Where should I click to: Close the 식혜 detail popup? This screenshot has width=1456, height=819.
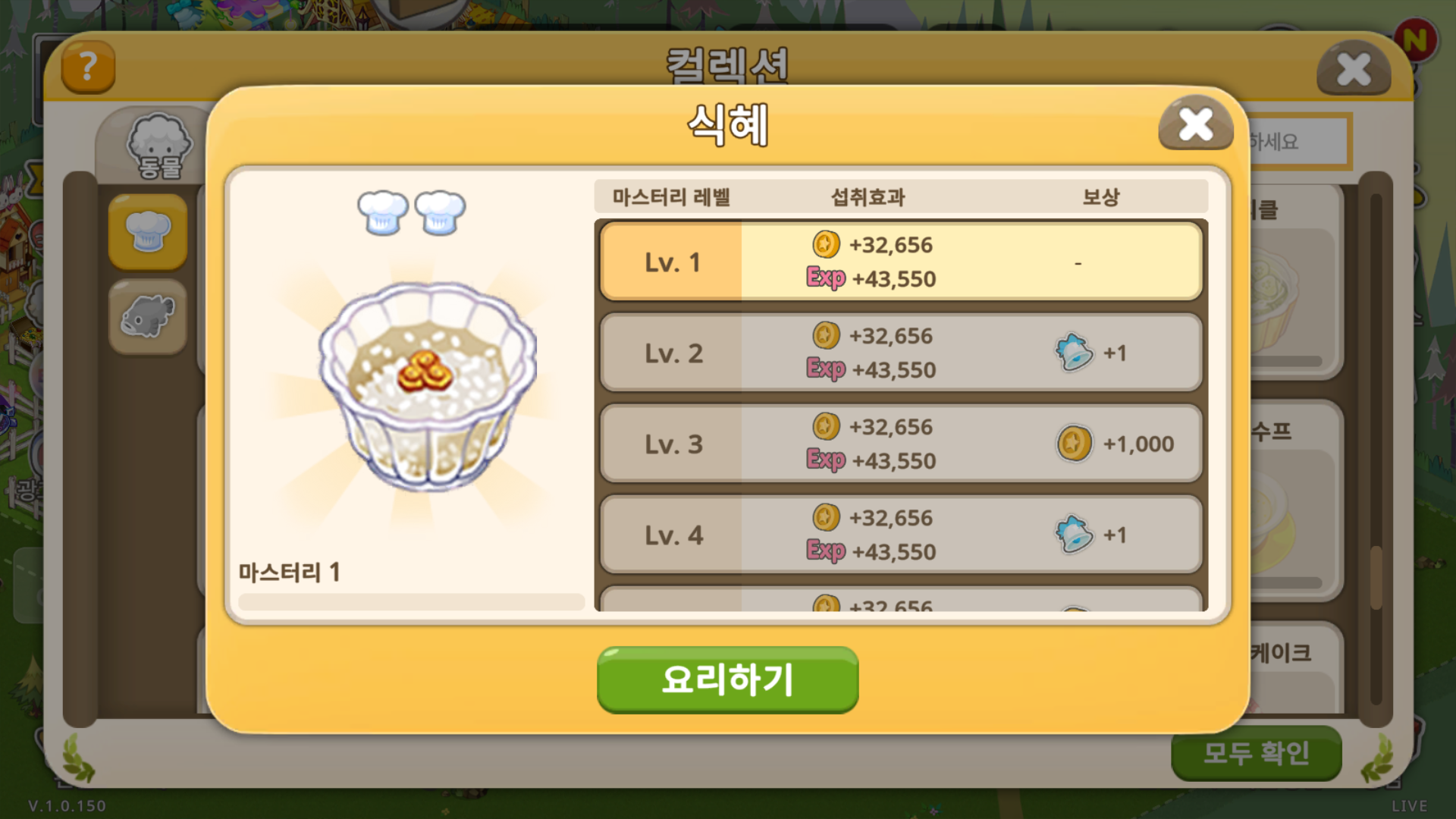(1196, 124)
